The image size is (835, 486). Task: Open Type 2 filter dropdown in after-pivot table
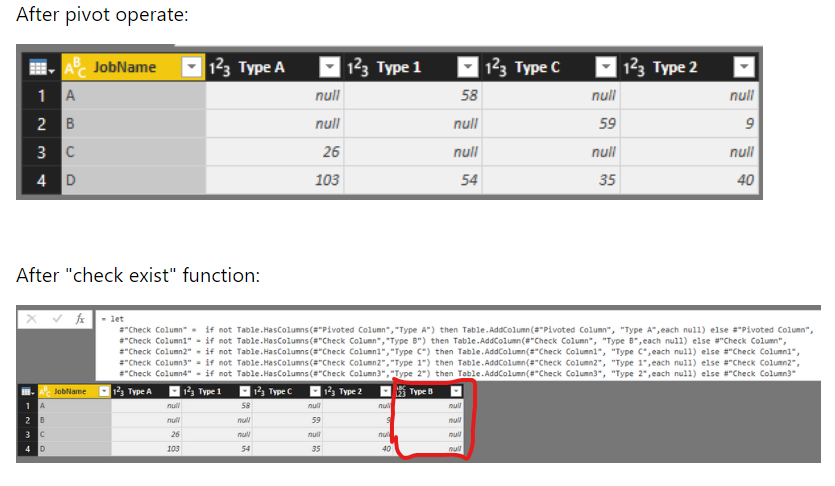tap(744, 67)
